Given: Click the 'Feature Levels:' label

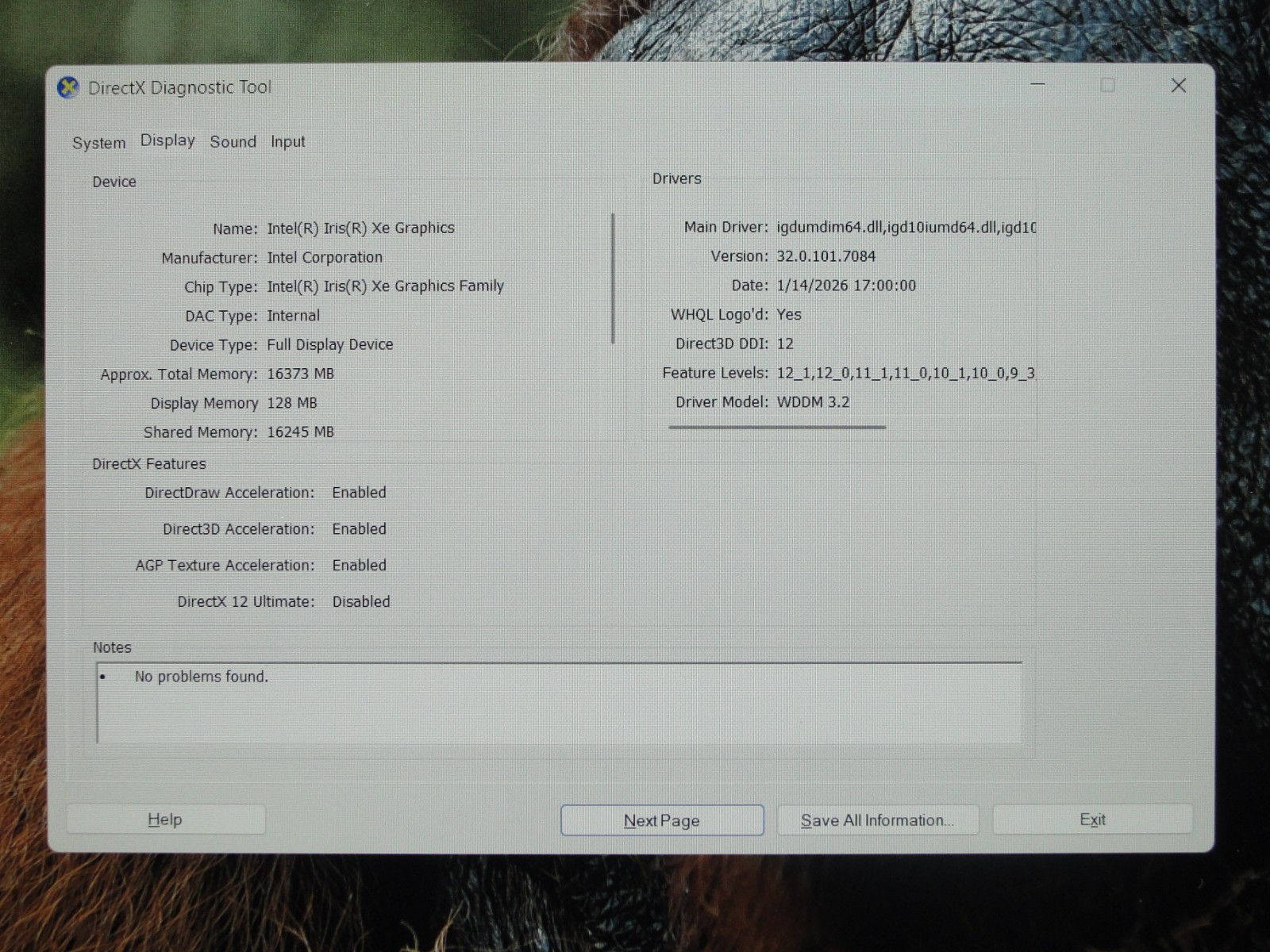Looking at the screenshot, I should coord(715,373).
